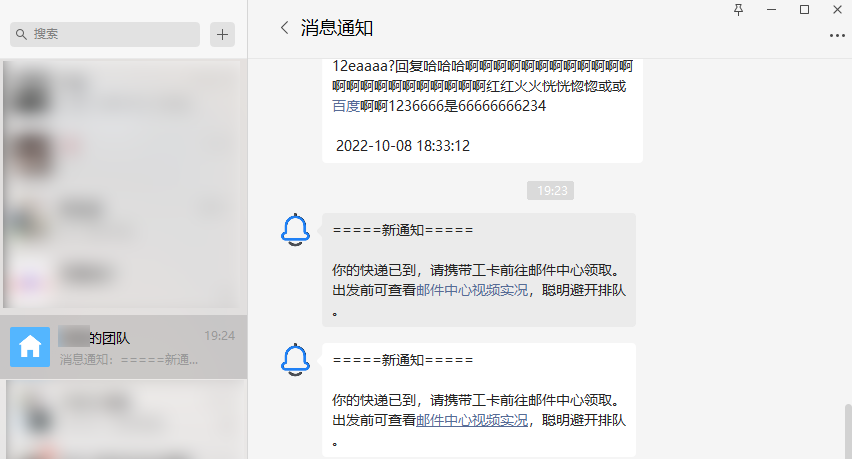Minimize the window

pos(772,10)
